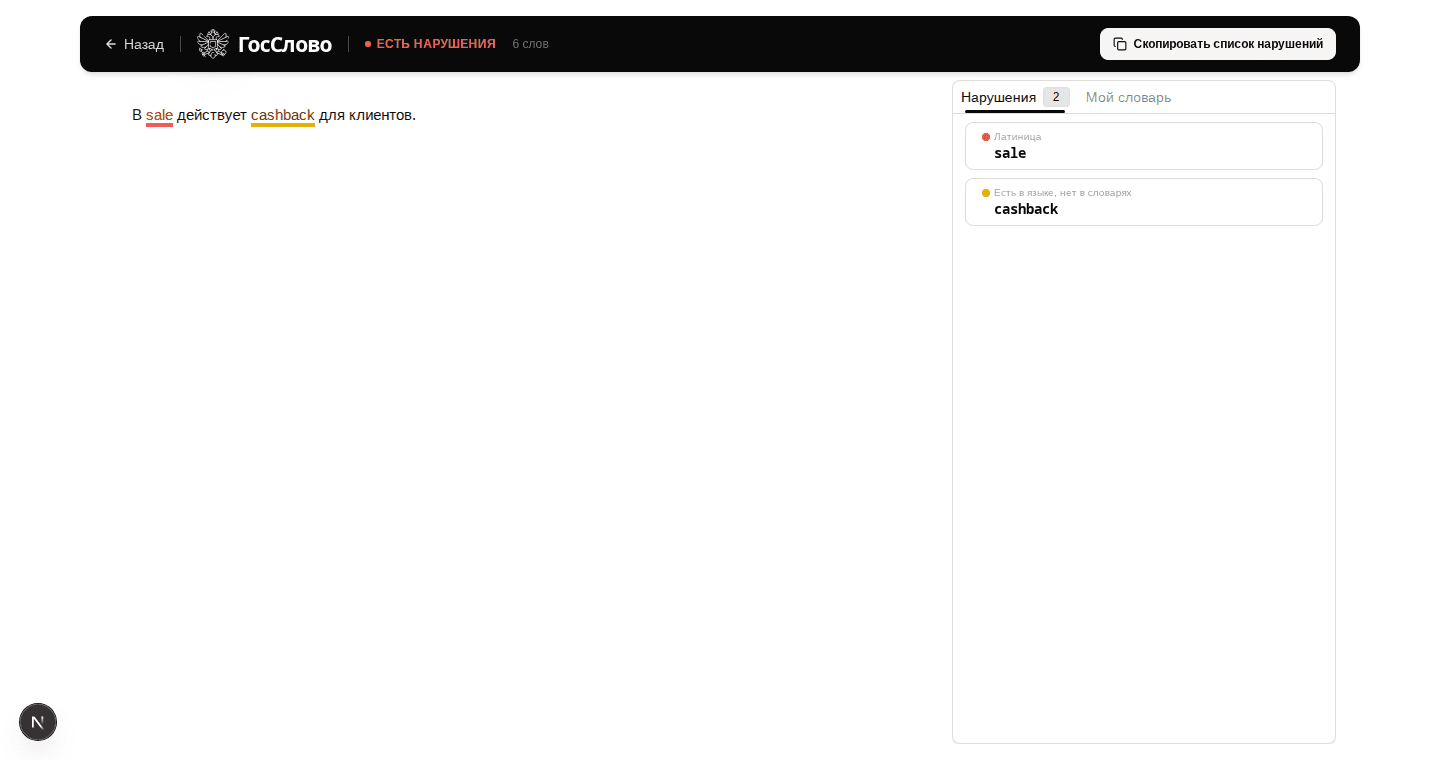
Task: Click the ГосСлово eagle emblem logo
Action: point(213,44)
